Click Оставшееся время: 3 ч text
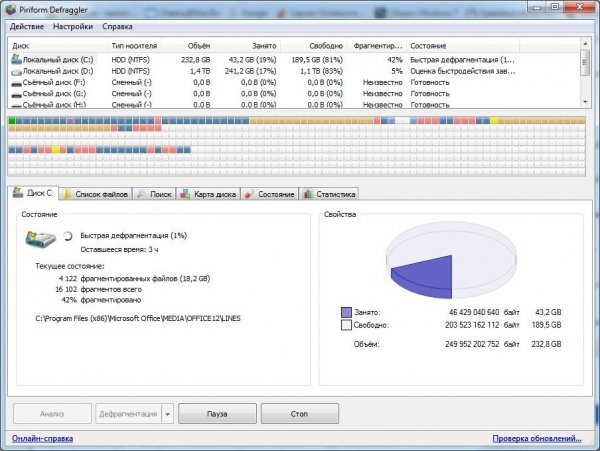Image resolution: width=600 pixels, height=451 pixels. (x=119, y=249)
